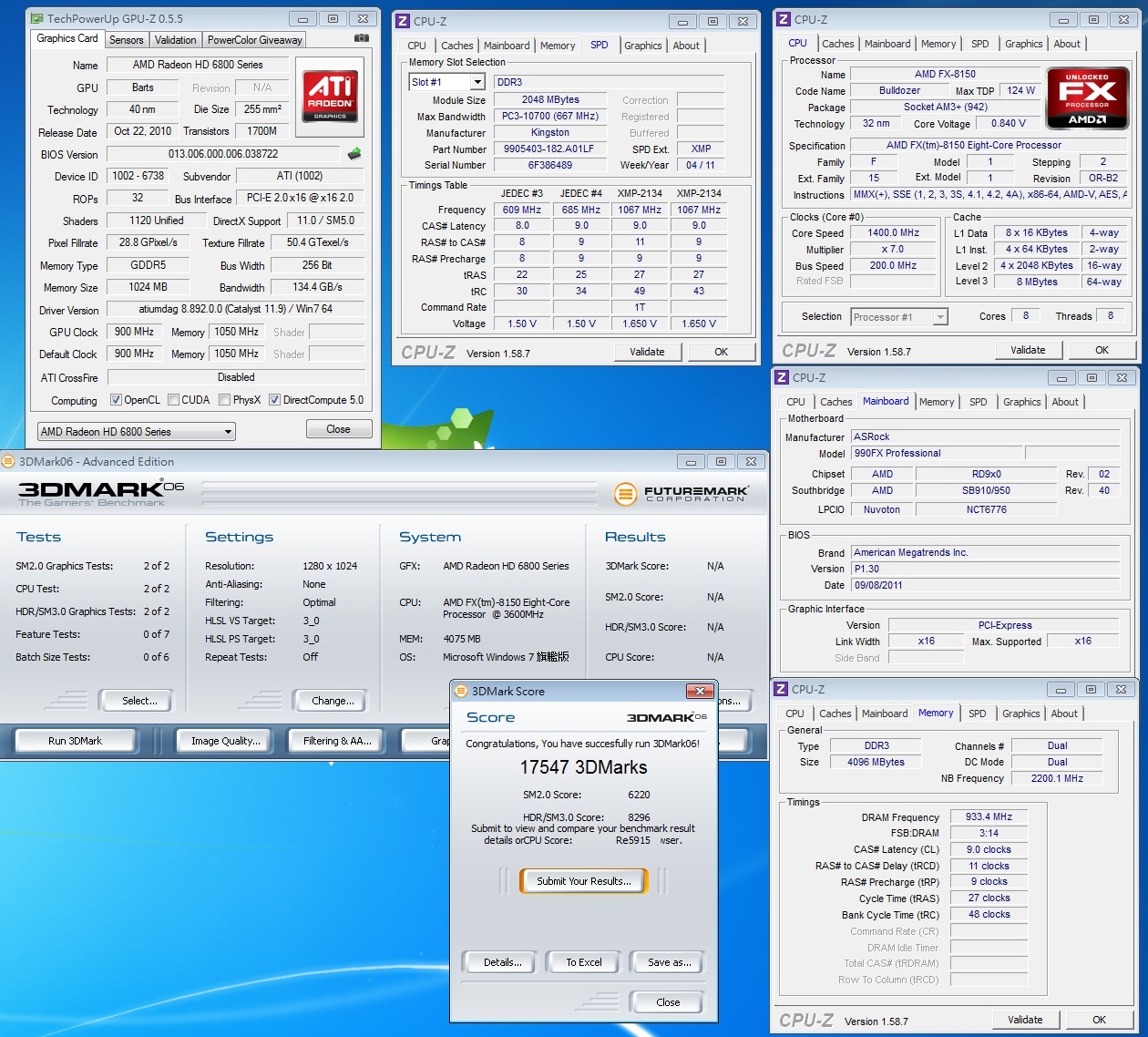Open Memory tab in CPU-Z SPD window
The height and width of the screenshot is (1037, 1148).
click(558, 46)
